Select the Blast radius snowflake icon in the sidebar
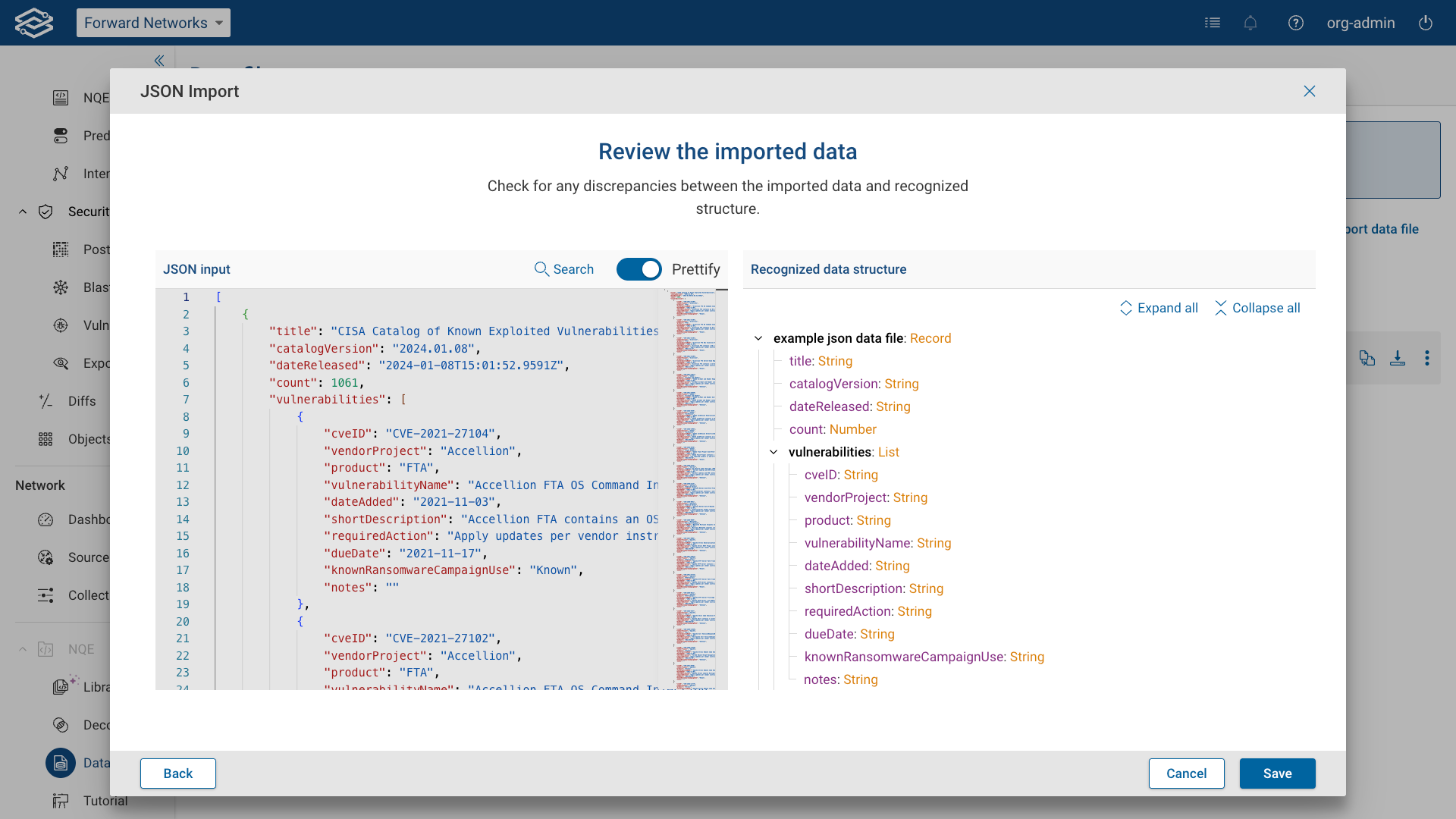This screenshot has height=819, width=1456. 61,287
